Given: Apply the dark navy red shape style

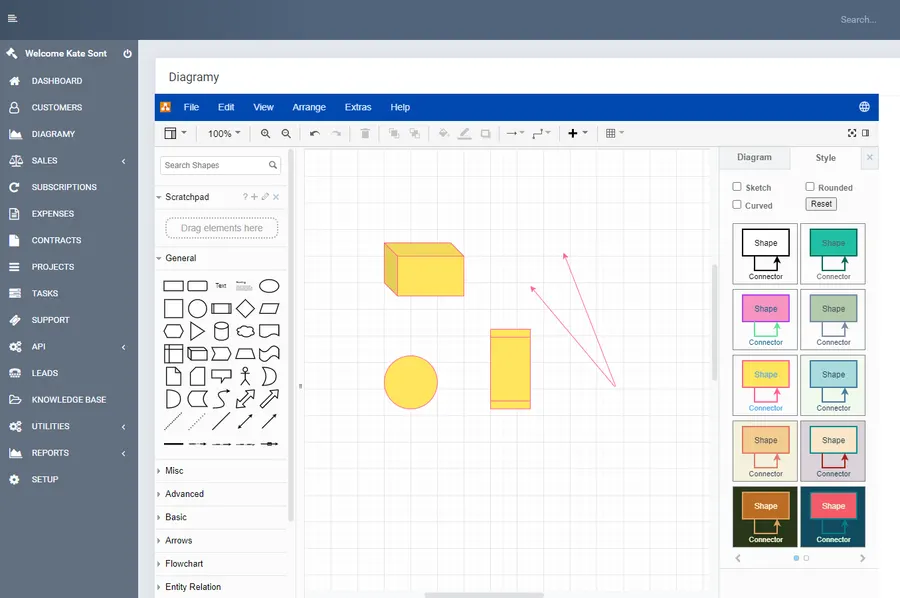Looking at the screenshot, I should (x=833, y=517).
